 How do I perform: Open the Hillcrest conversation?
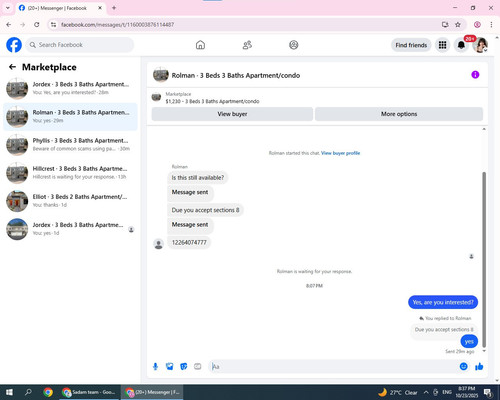pos(70,173)
